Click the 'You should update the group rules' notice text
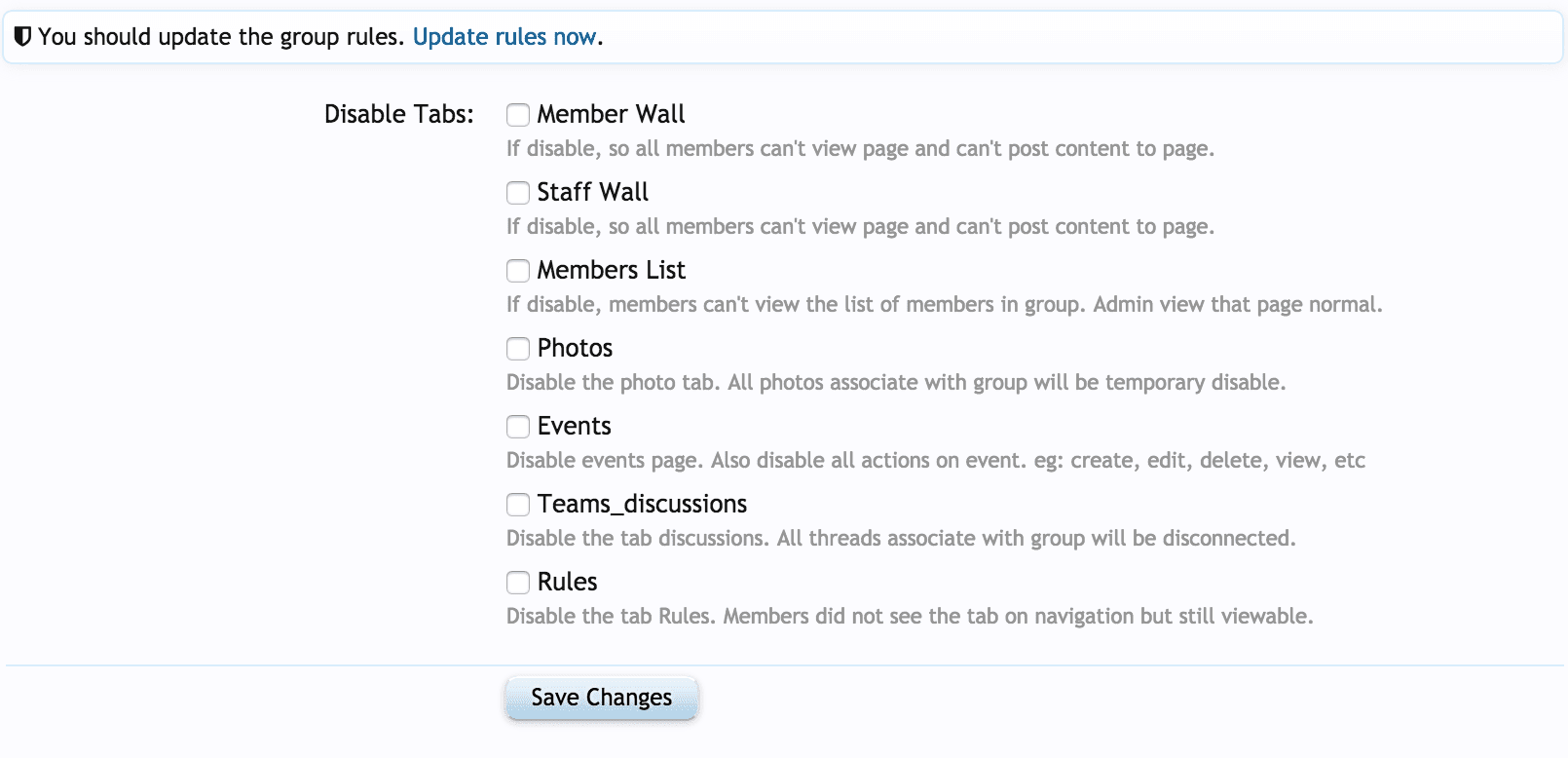The height and width of the screenshot is (758, 1568). [221, 37]
